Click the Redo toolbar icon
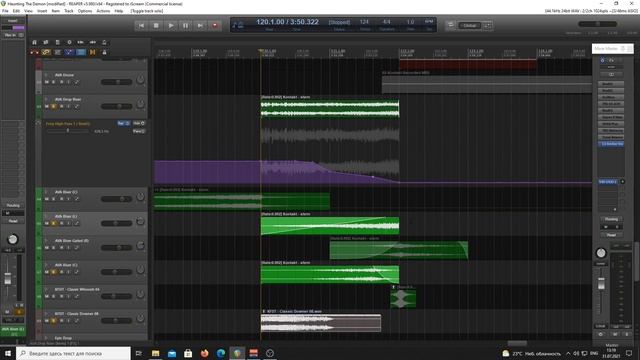The image size is (640, 360). pos(93,42)
